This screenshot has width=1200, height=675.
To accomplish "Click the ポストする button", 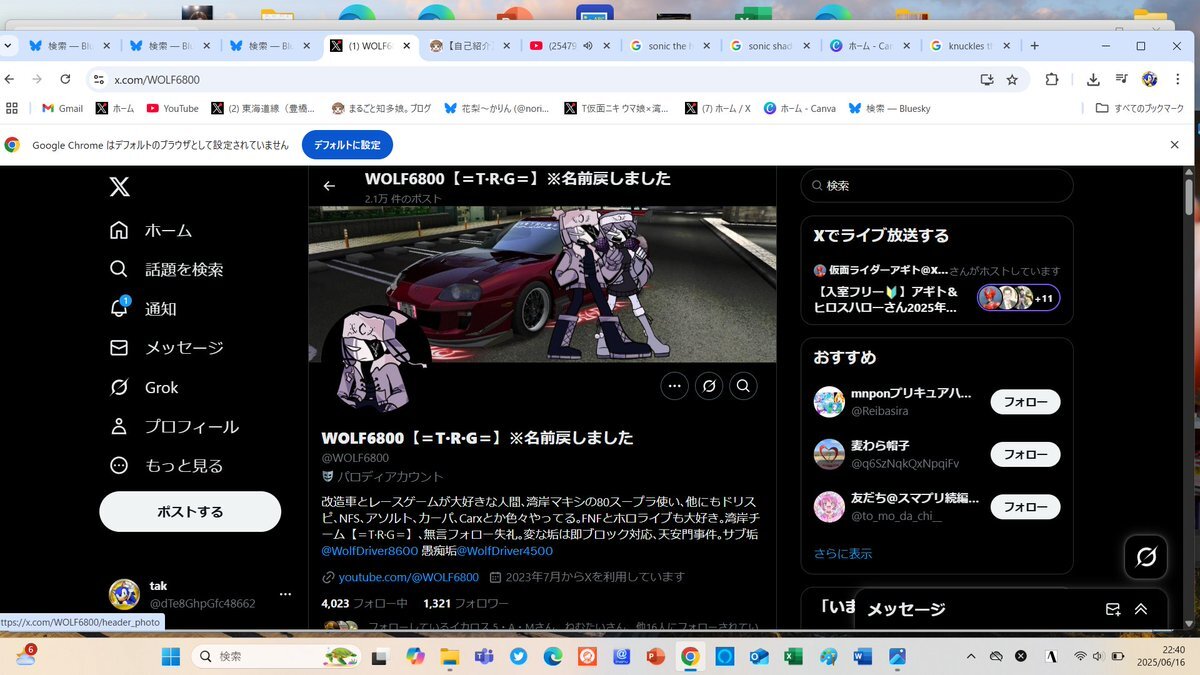I will click(x=190, y=511).
